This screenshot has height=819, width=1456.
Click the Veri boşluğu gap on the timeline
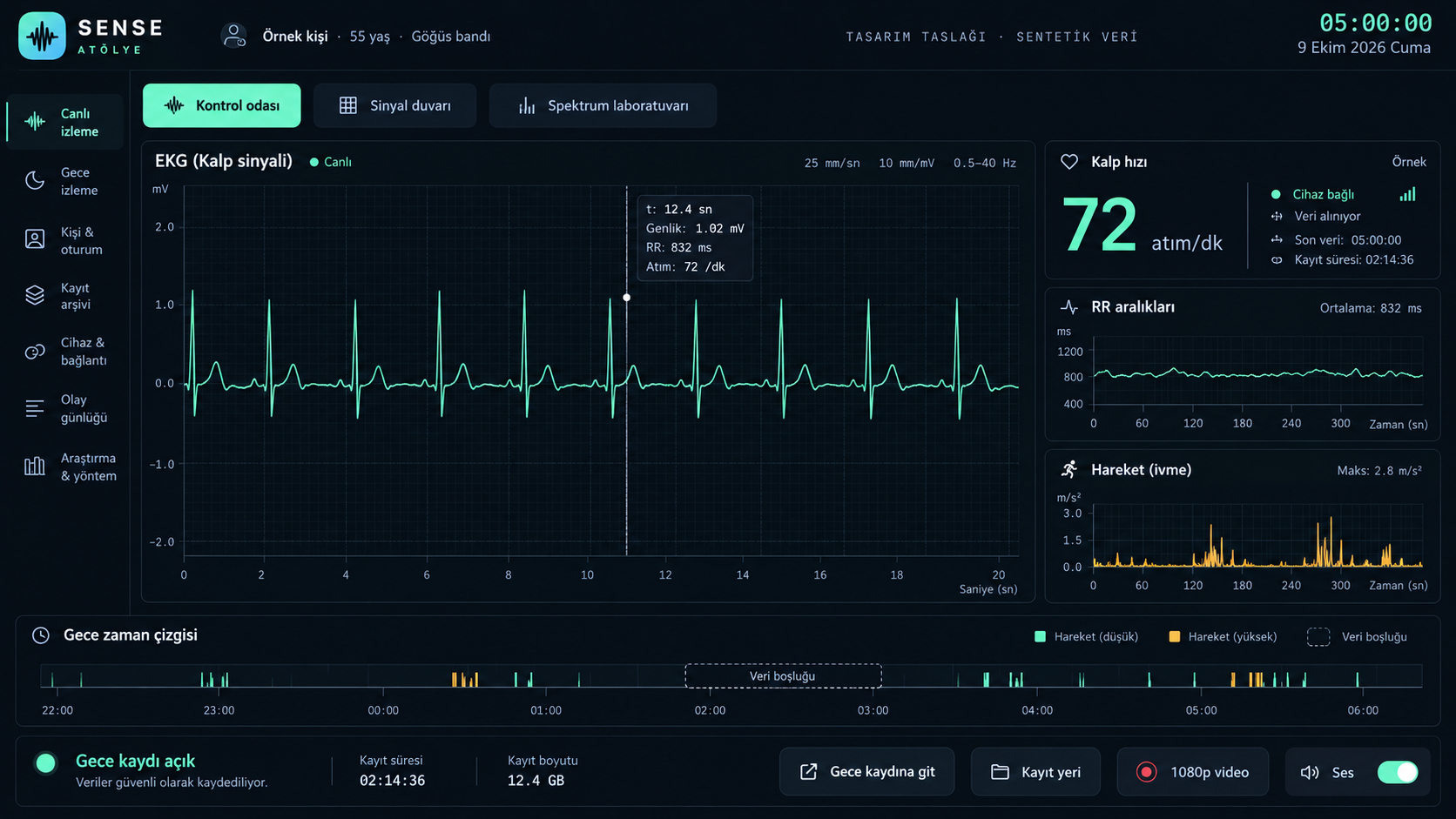783,676
